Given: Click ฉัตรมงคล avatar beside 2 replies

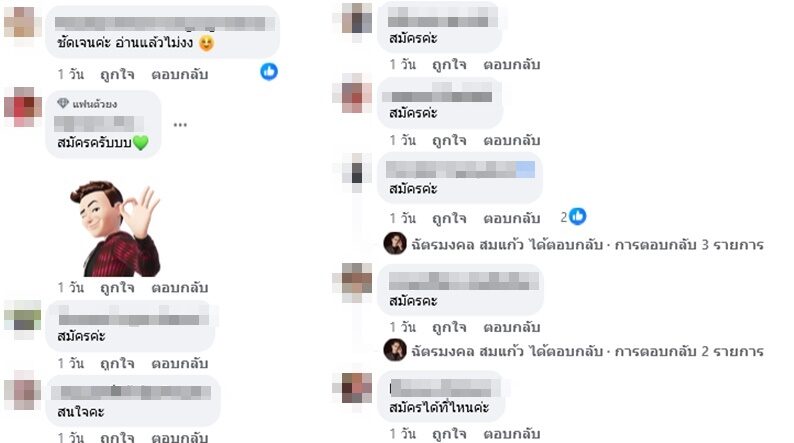Looking at the screenshot, I should click(x=395, y=350).
